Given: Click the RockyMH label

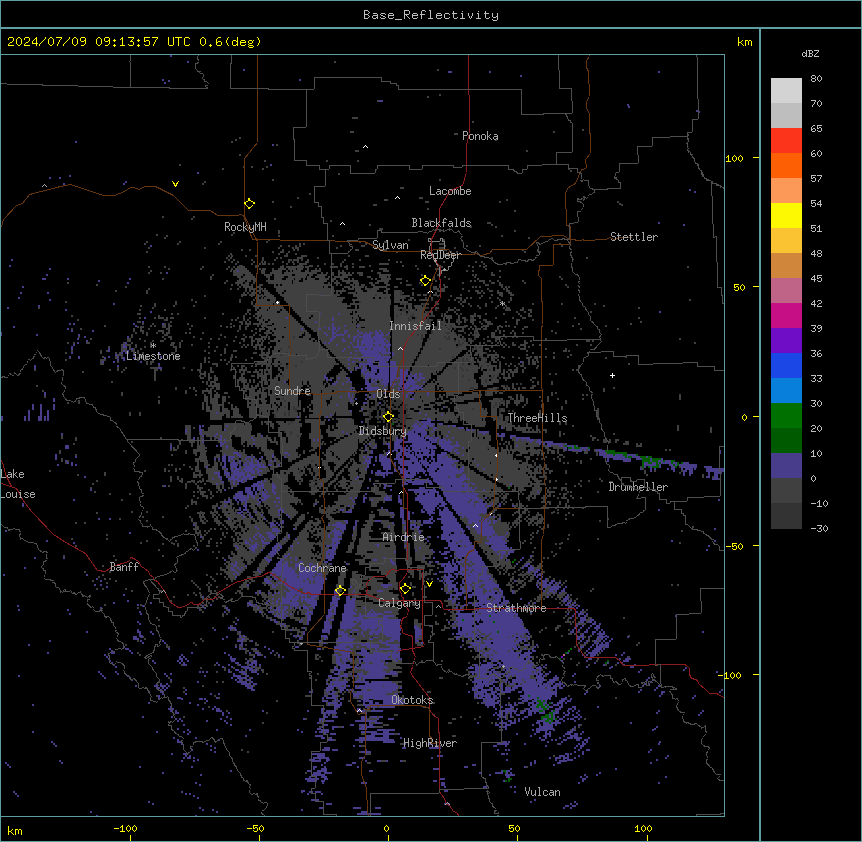Looking at the screenshot, I should pyautogui.click(x=245, y=227).
